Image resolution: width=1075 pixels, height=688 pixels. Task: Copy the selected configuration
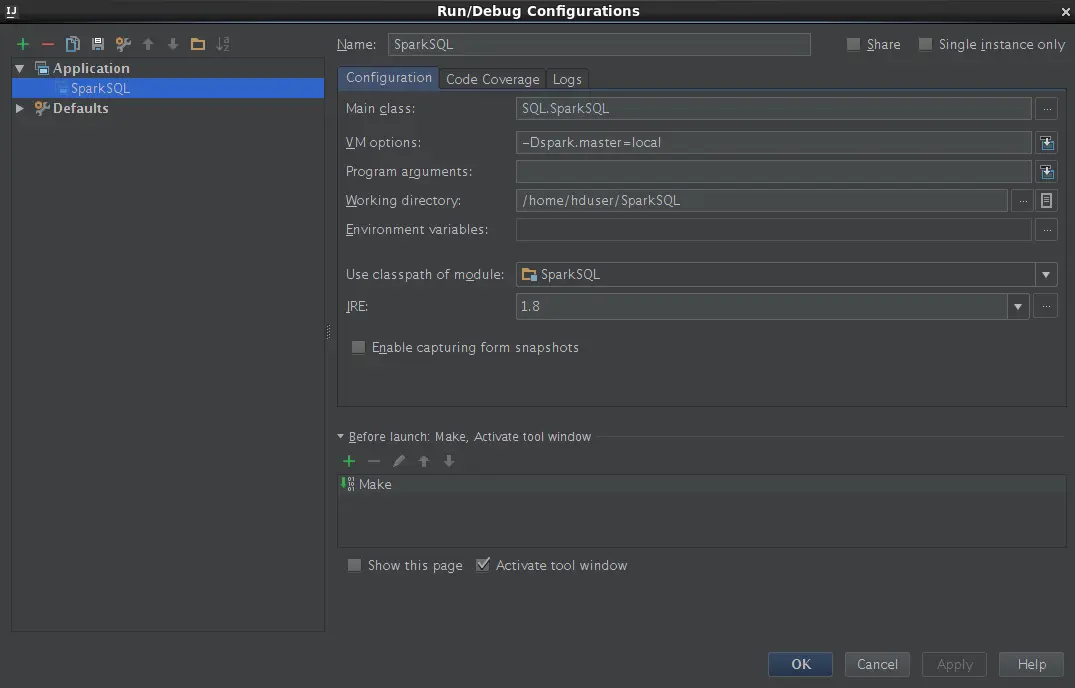pos(73,45)
